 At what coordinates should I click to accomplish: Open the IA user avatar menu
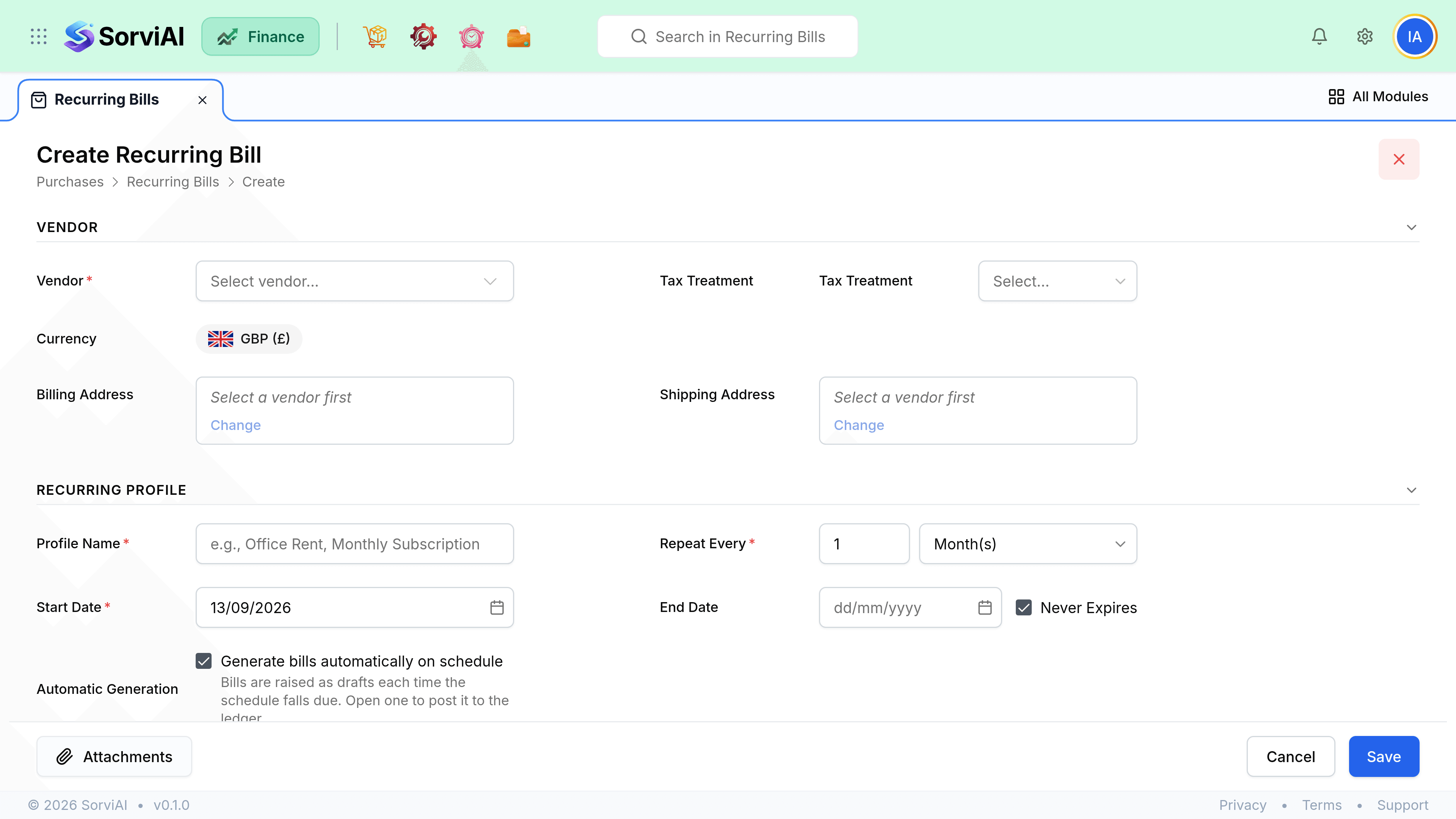click(1415, 37)
